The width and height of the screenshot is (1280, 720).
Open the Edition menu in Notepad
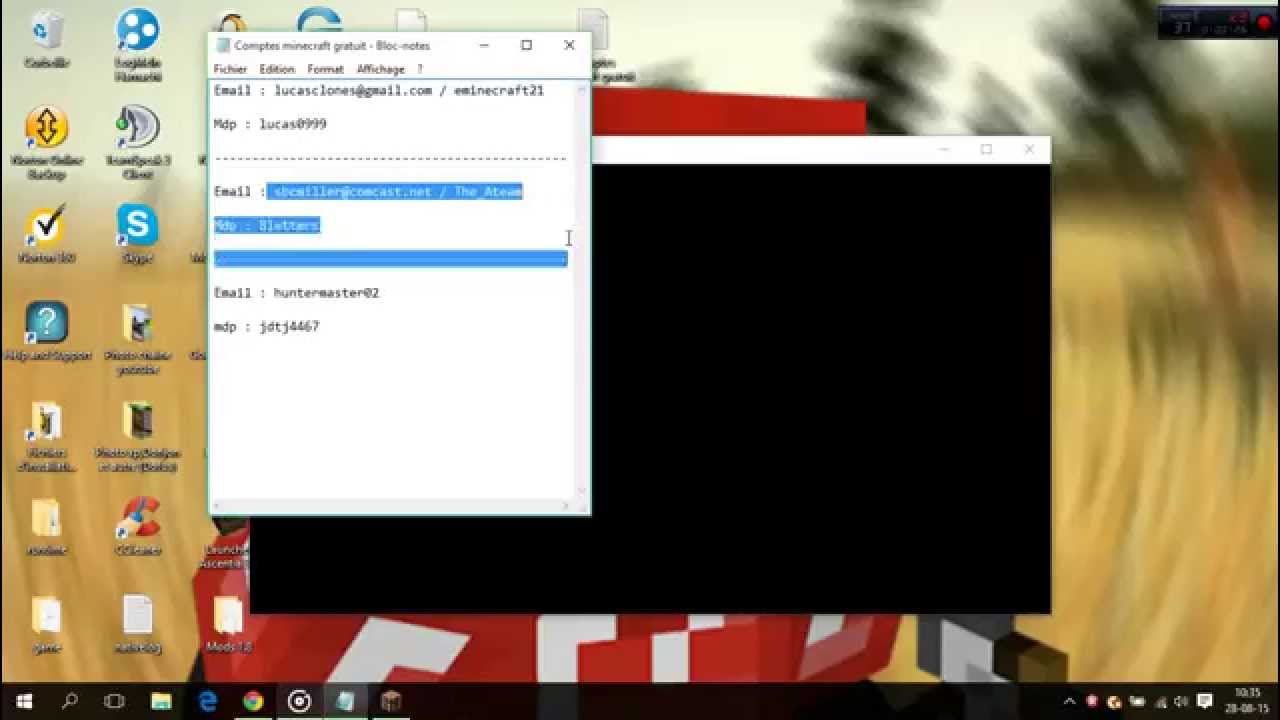tap(277, 69)
